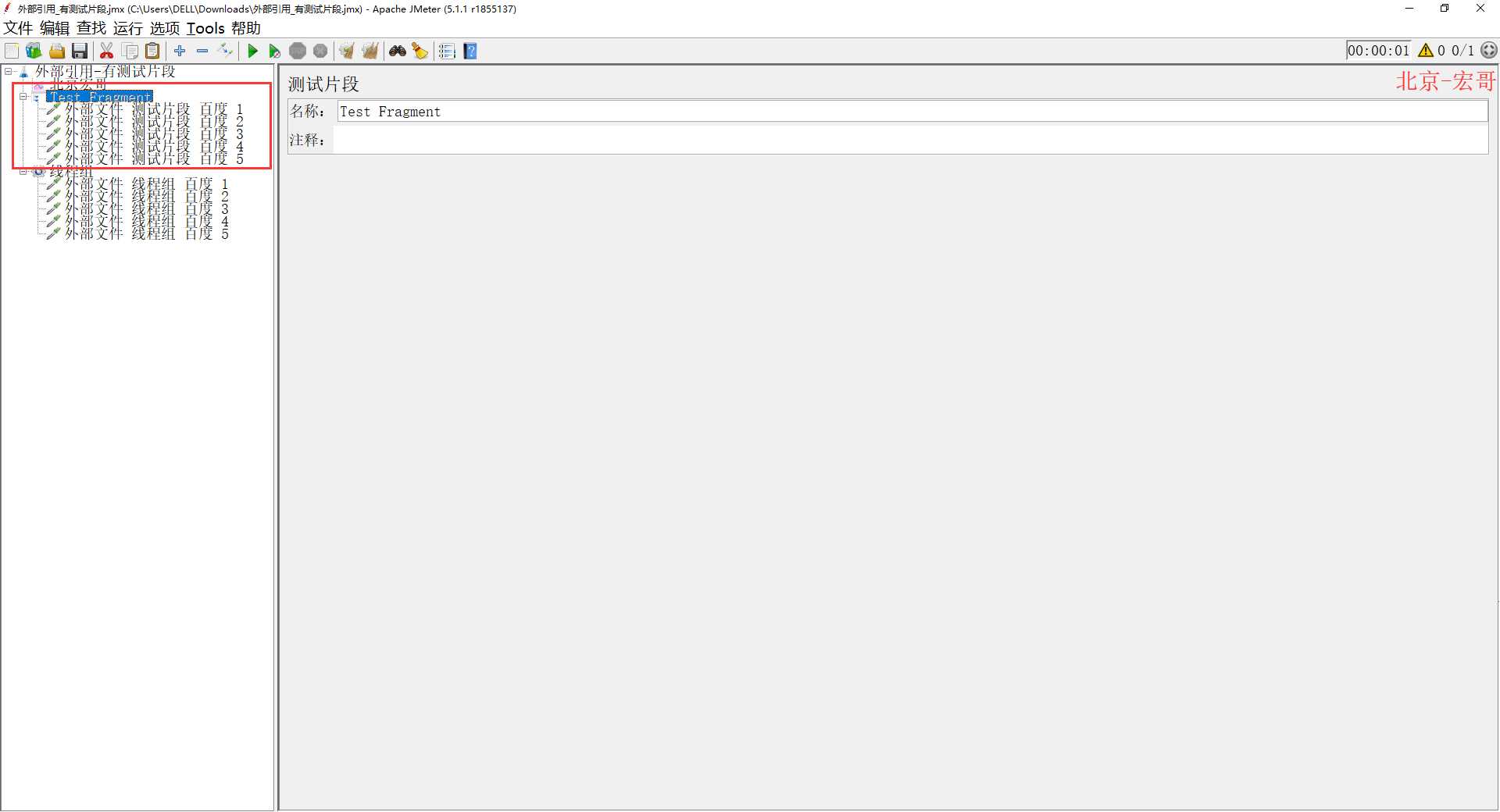Click the yellow warning triangle log icon
The height and width of the screenshot is (812, 1500).
coord(1426,50)
